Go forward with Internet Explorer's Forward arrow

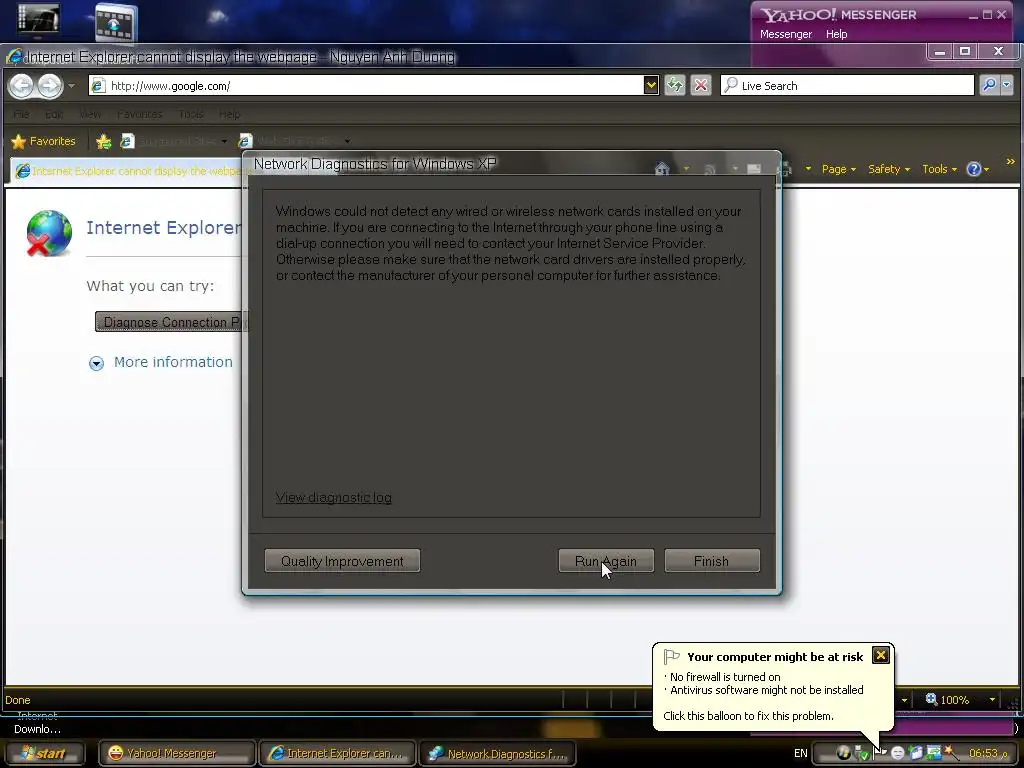(50, 86)
